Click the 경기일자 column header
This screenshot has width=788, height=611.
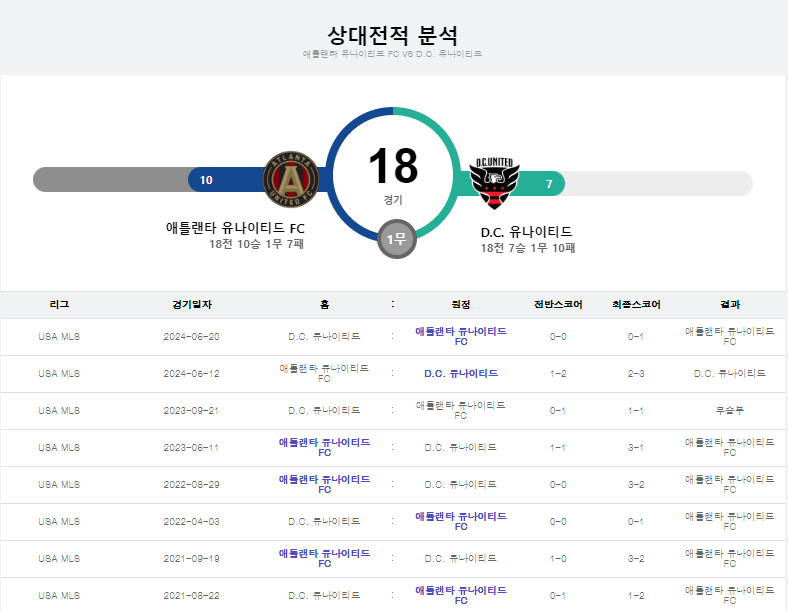click(191, 304)
